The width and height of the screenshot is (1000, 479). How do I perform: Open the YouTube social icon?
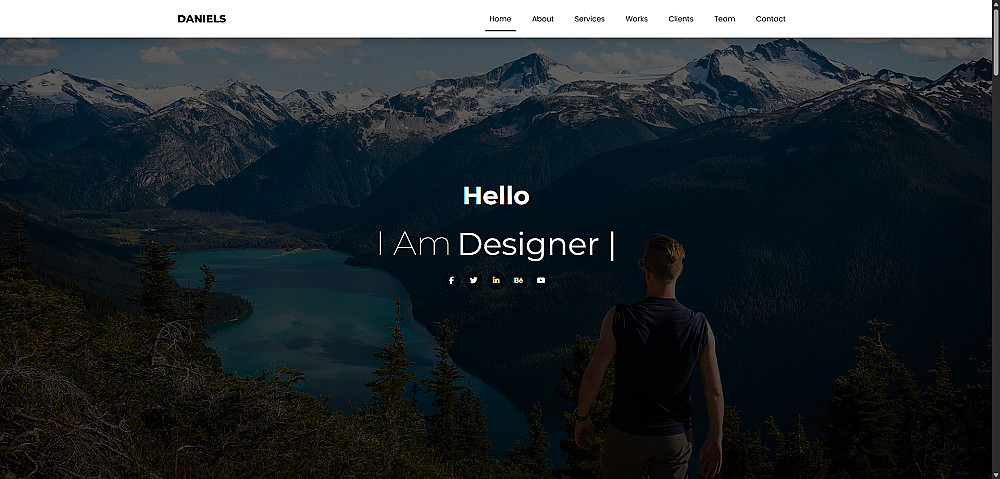pos(541,280)
